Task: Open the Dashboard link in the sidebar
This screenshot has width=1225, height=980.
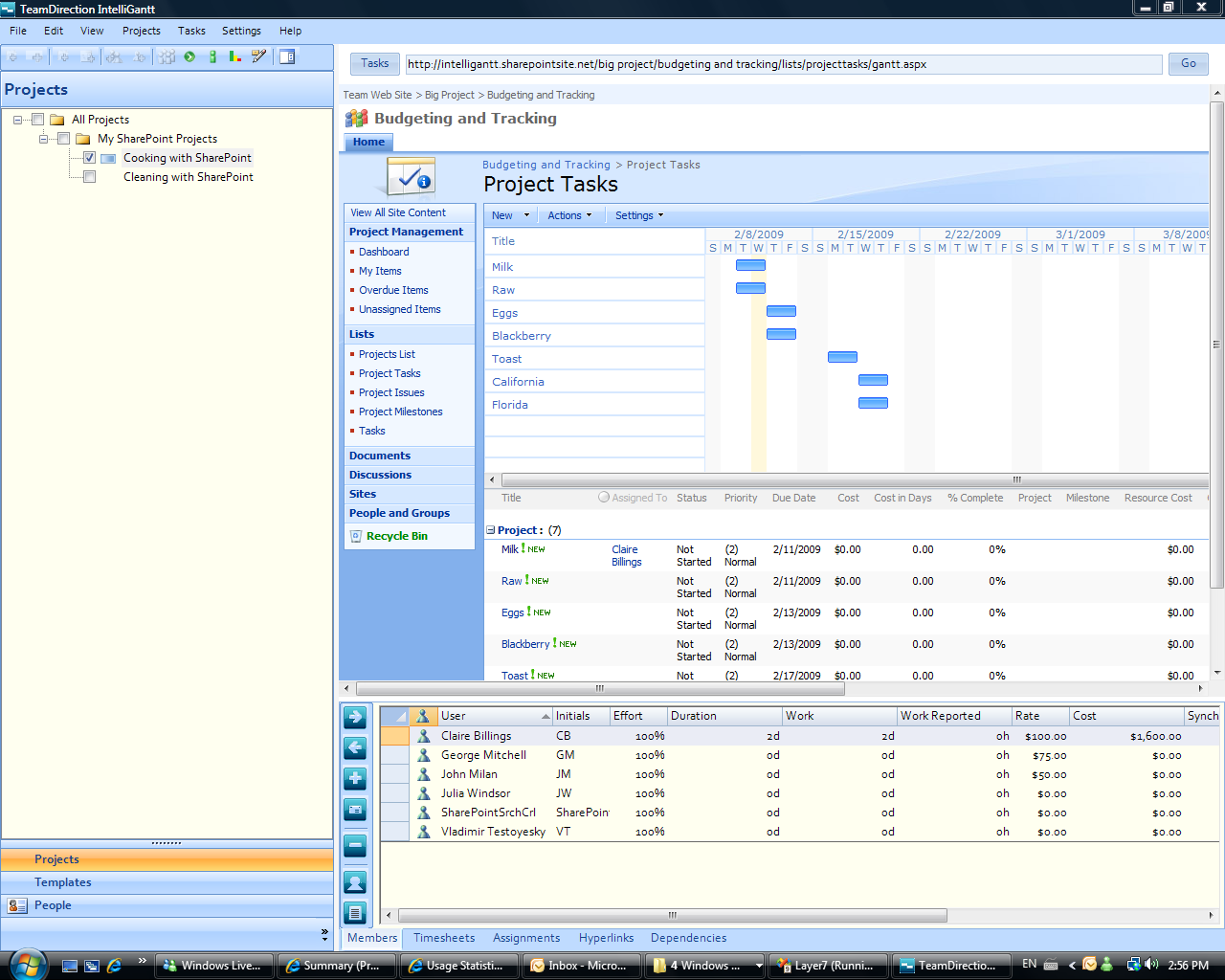Action: pos(384,252)
